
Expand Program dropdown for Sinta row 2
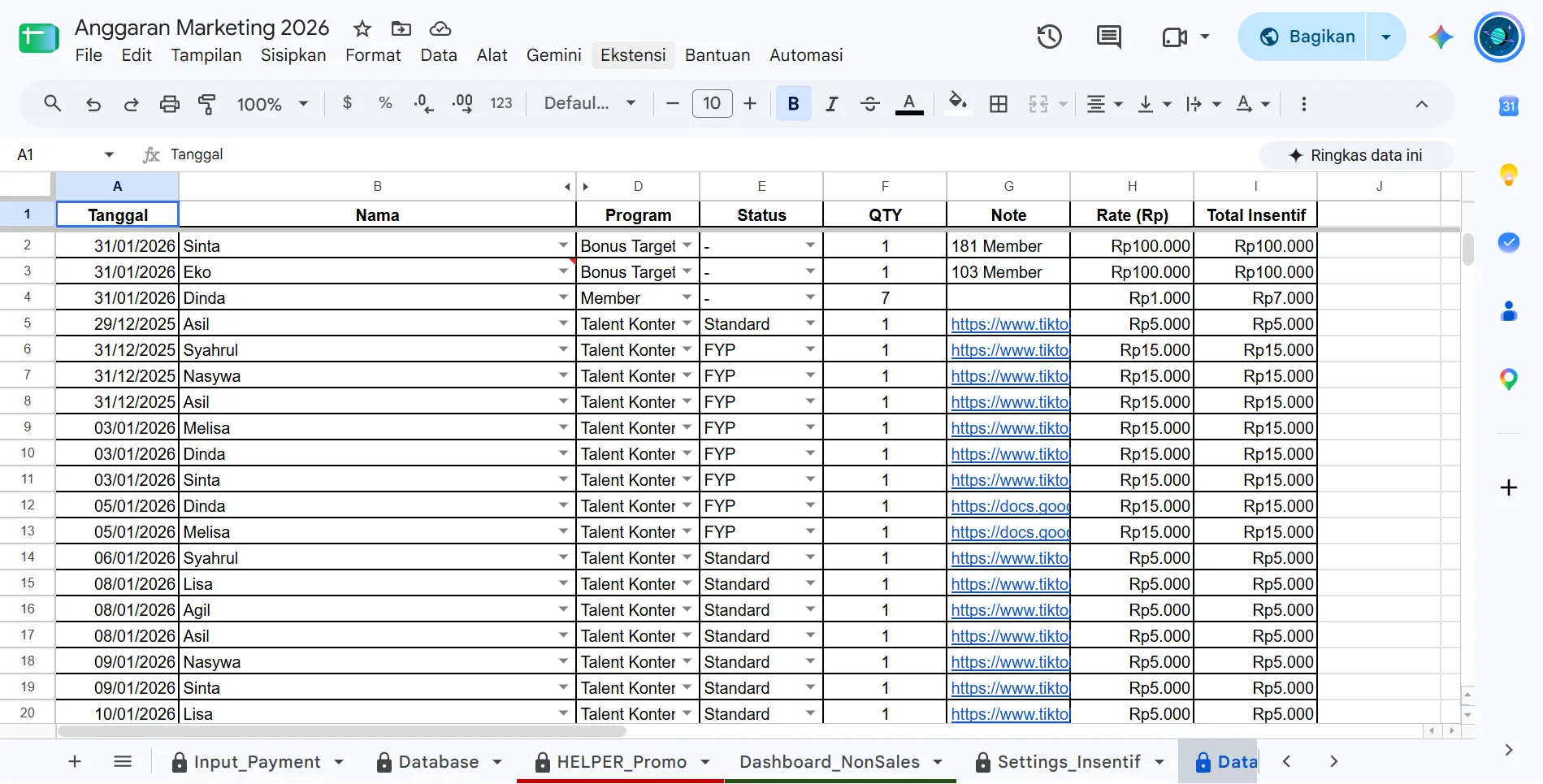[687, 245]
